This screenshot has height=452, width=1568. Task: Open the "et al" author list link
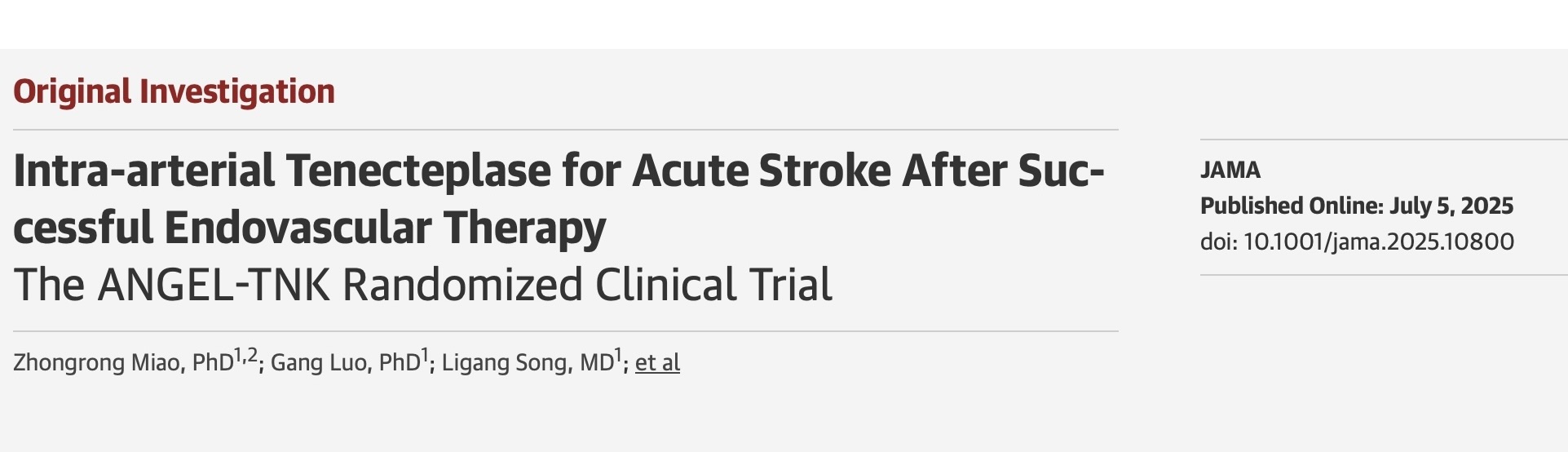[657, 362]
